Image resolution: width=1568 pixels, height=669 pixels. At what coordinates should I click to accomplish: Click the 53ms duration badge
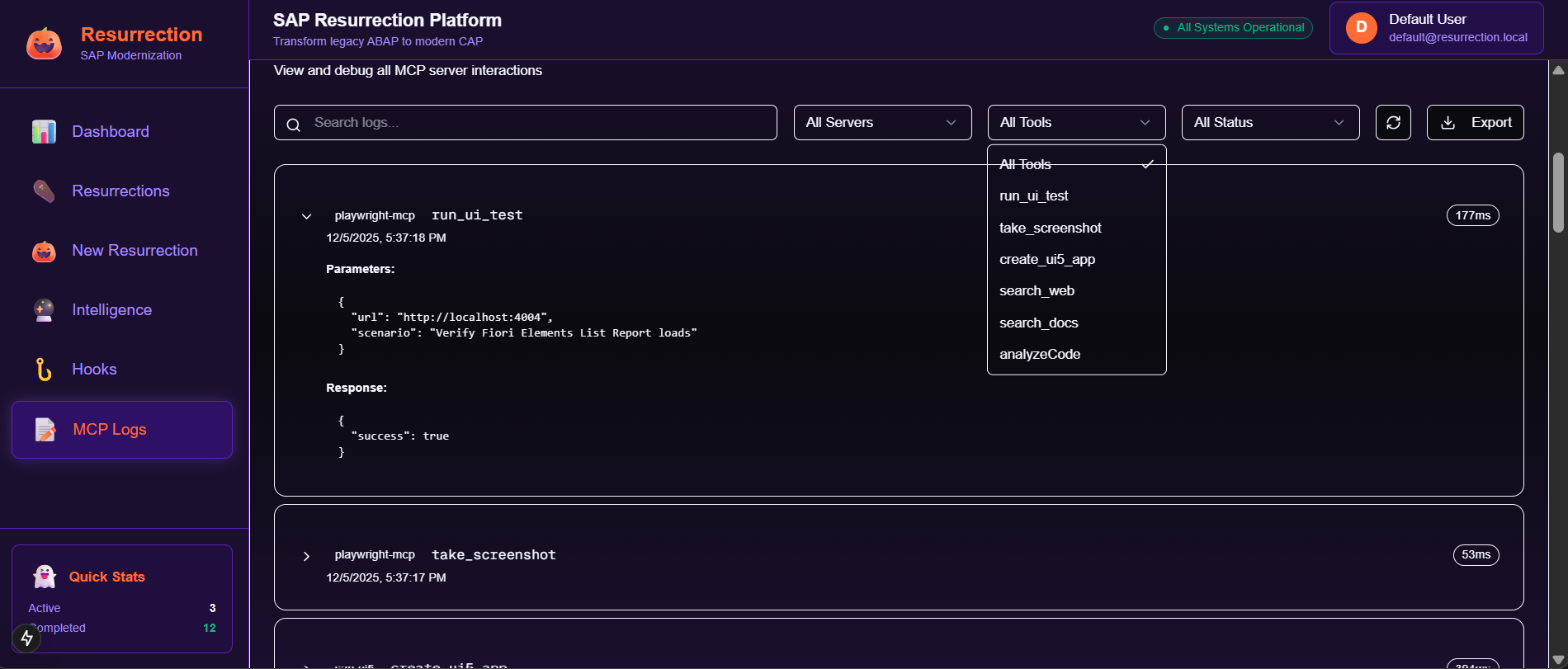click(1476, 555)
